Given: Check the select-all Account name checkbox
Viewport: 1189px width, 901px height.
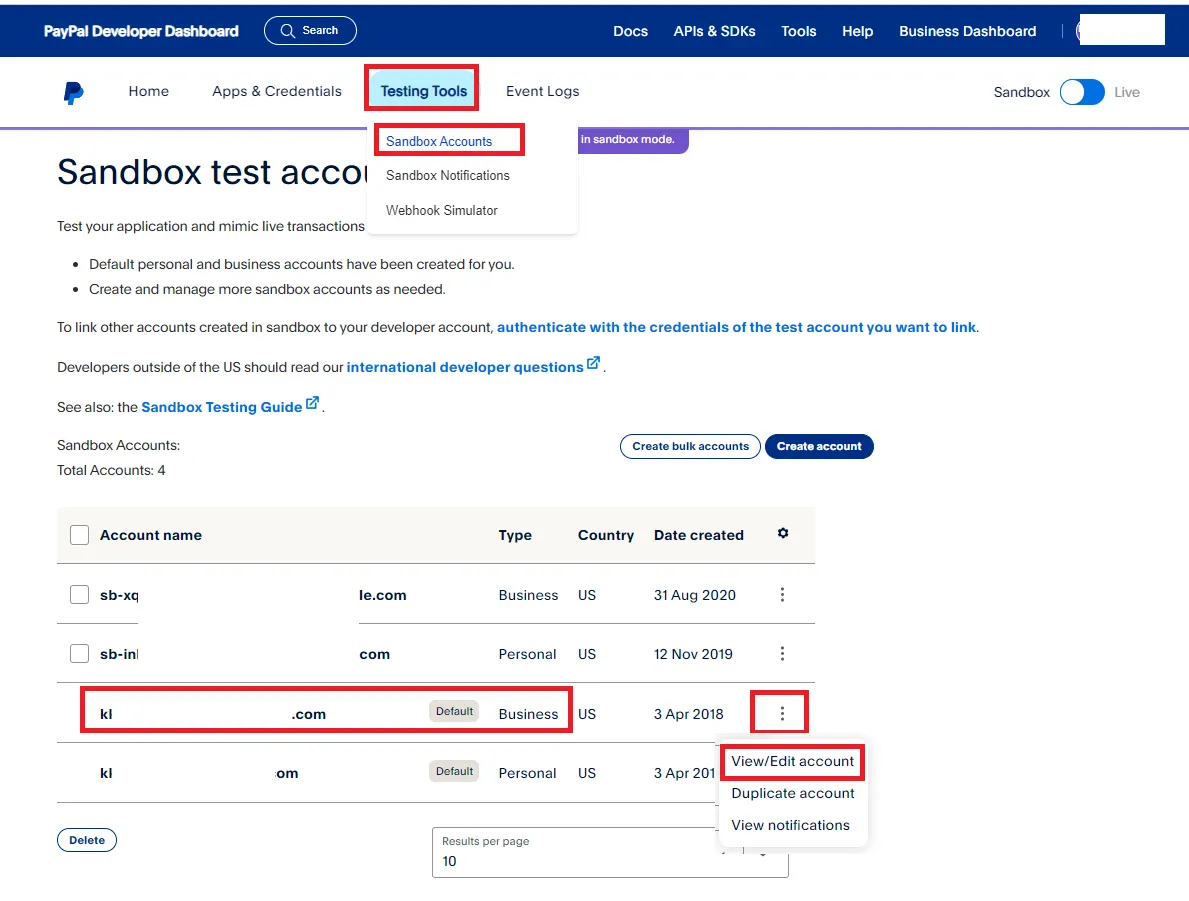Looking at the screenshot, I should coord(80,535).
